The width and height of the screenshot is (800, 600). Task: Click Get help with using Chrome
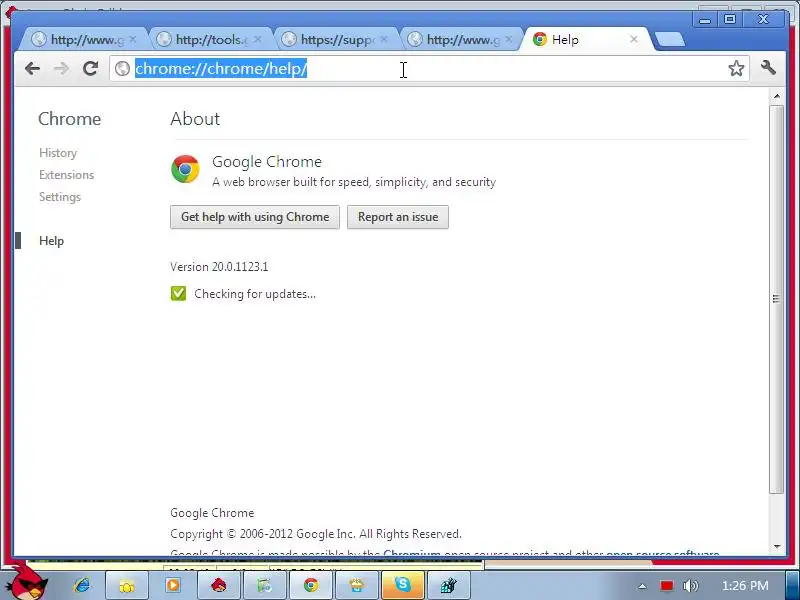point(255,217)
